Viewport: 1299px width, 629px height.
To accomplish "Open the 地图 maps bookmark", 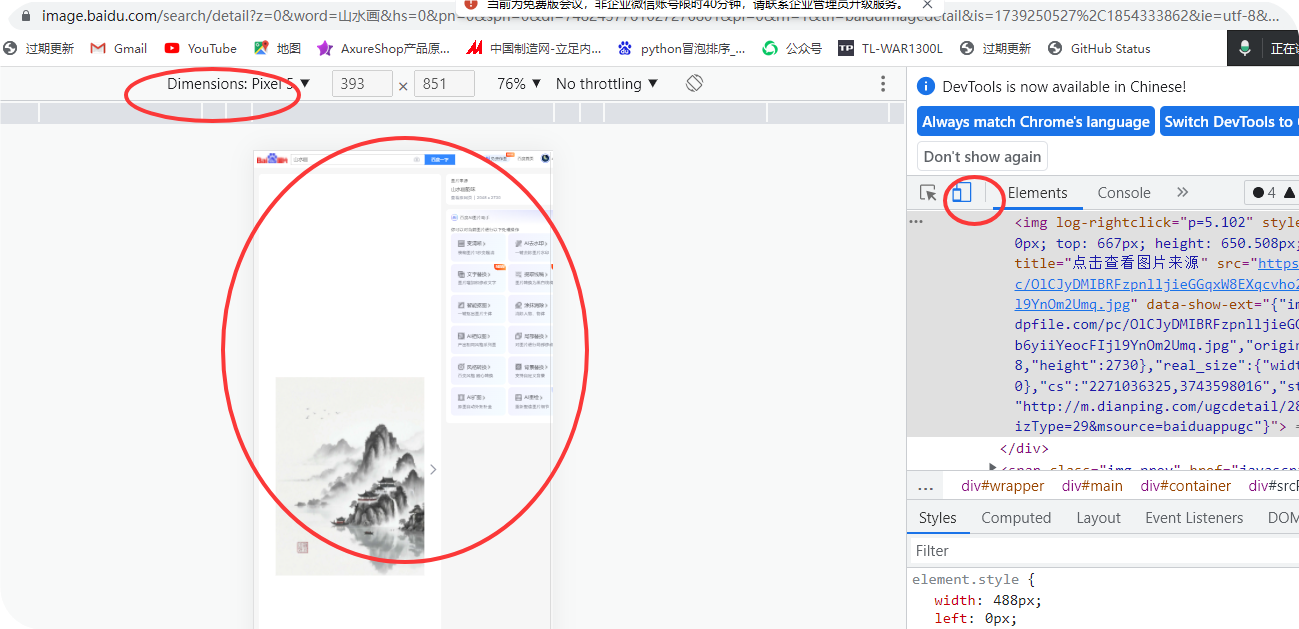I will point(277,48).
